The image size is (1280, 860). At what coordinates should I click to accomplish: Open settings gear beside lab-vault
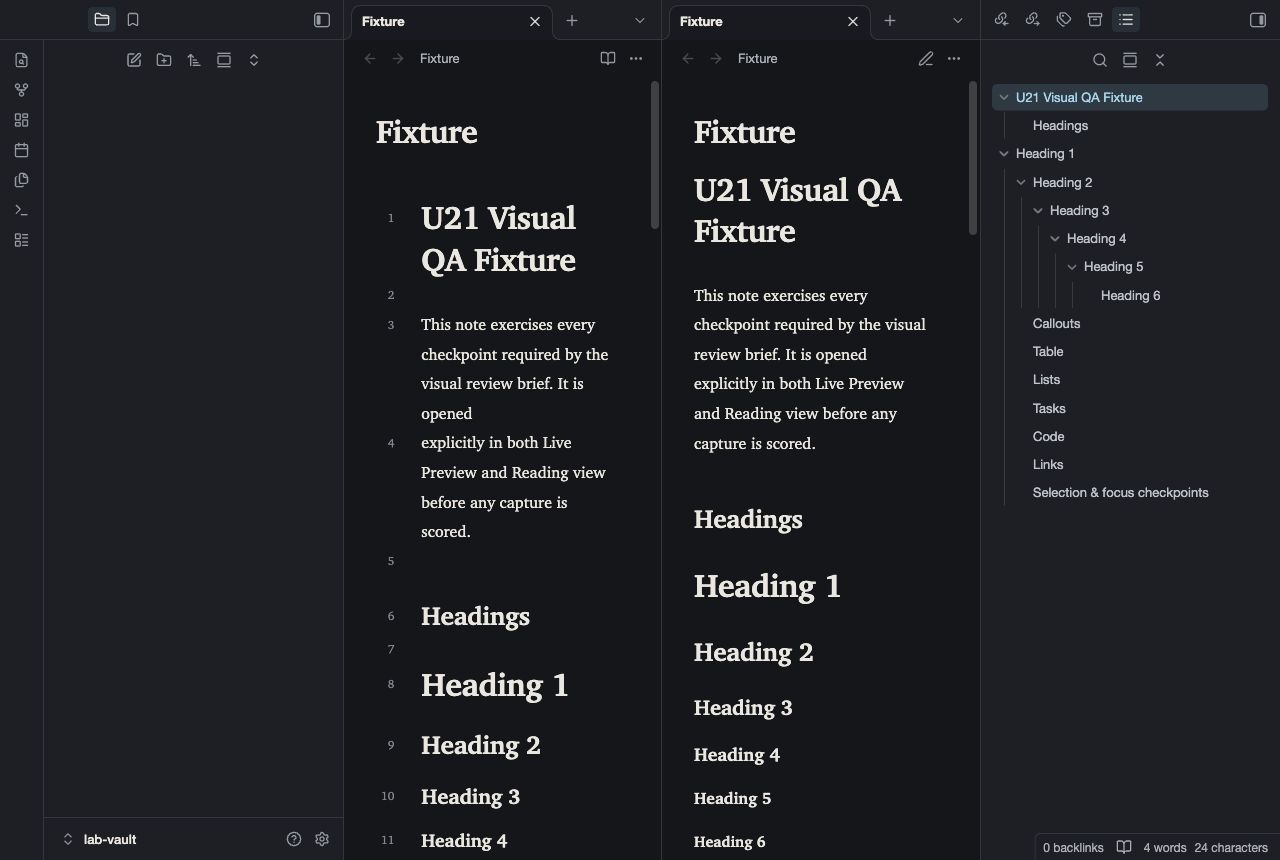[x=322, y=839]
